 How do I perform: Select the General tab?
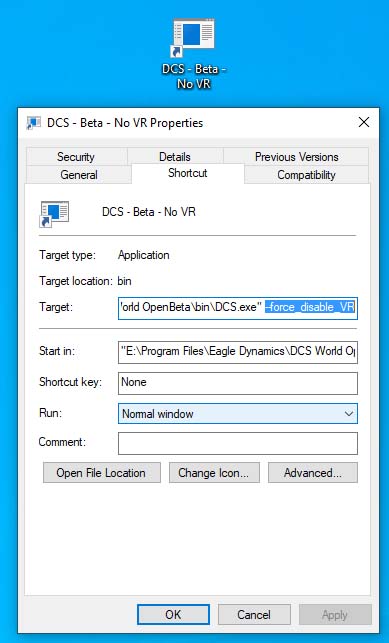pos(79,175)
